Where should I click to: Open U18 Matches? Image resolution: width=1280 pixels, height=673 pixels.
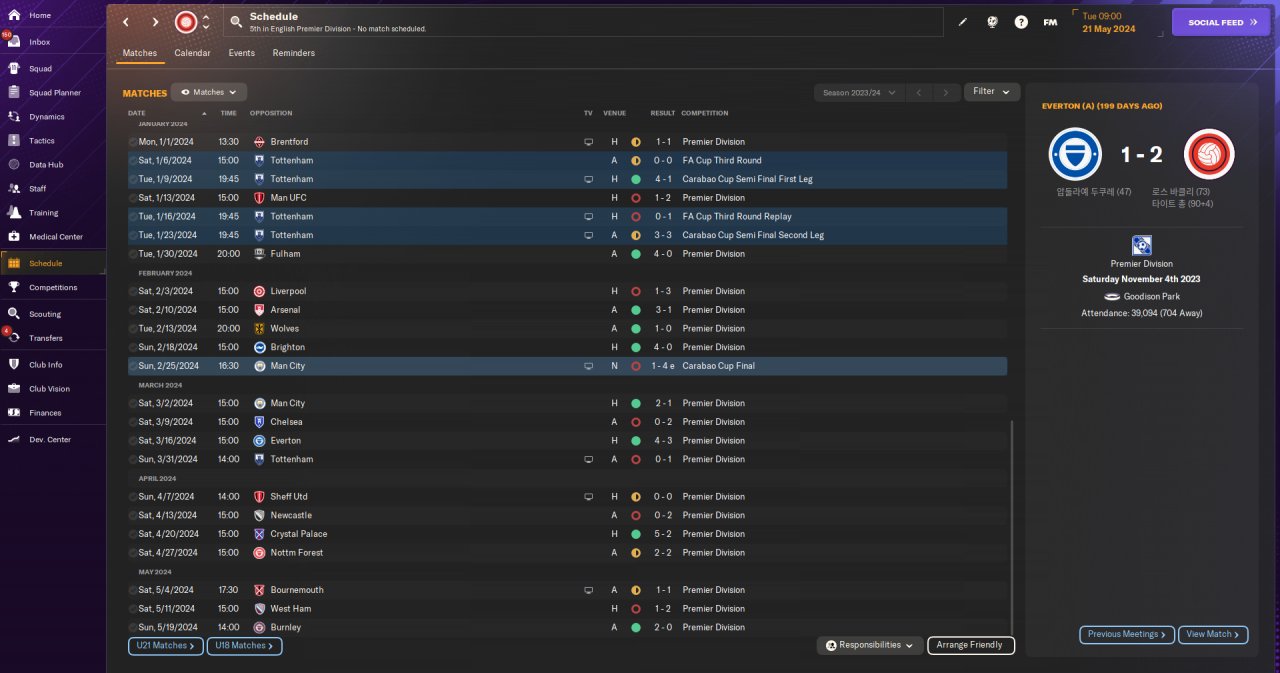click(x=245, y=646)
